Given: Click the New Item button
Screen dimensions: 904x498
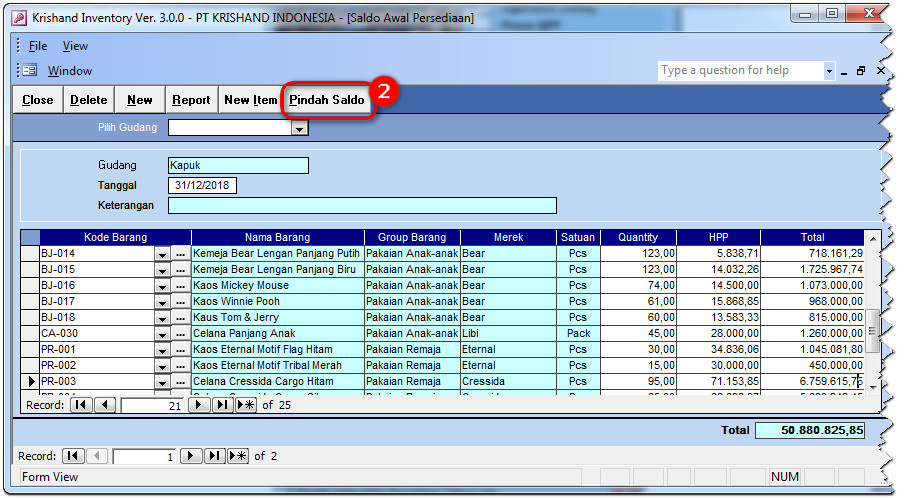Looking at the screenshot, I should pyautogui.click(x=251, y=100).
